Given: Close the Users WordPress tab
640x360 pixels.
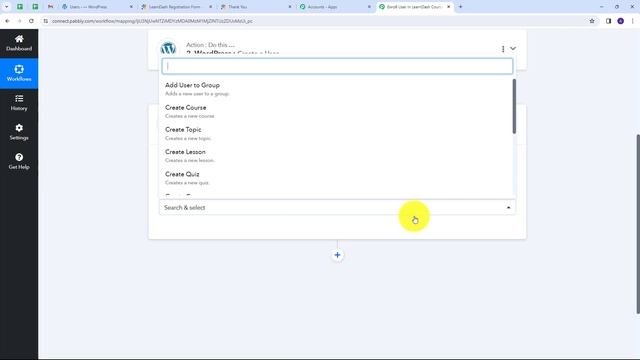Looking at the screenshot, I should (131, 7).
